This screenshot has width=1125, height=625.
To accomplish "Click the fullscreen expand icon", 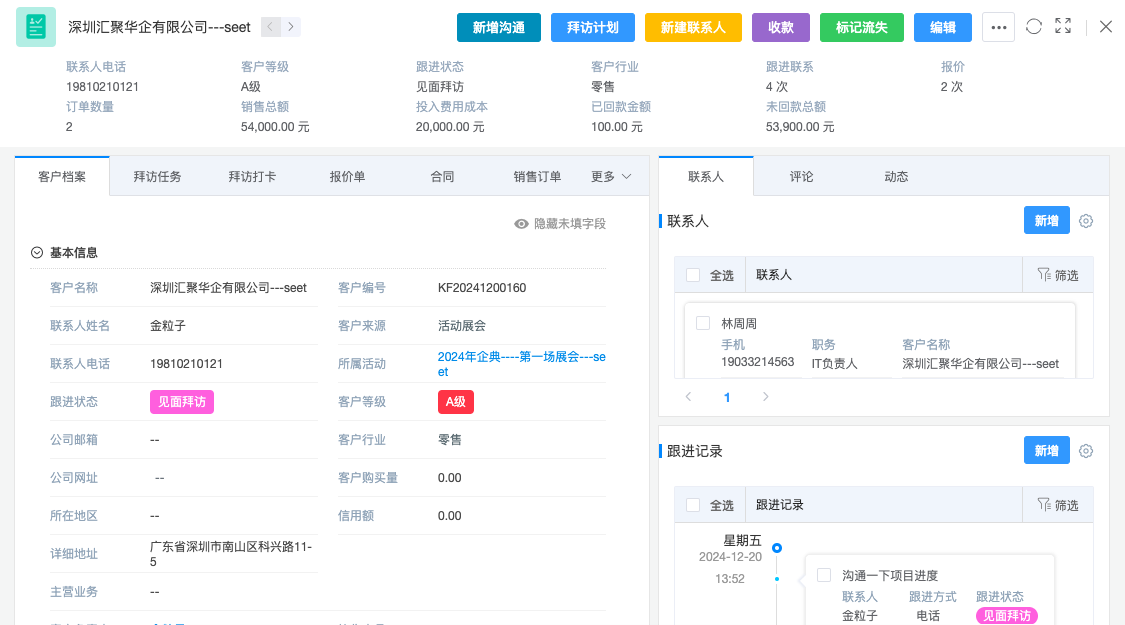I will pyautogui.click(x=1063, y=27).
